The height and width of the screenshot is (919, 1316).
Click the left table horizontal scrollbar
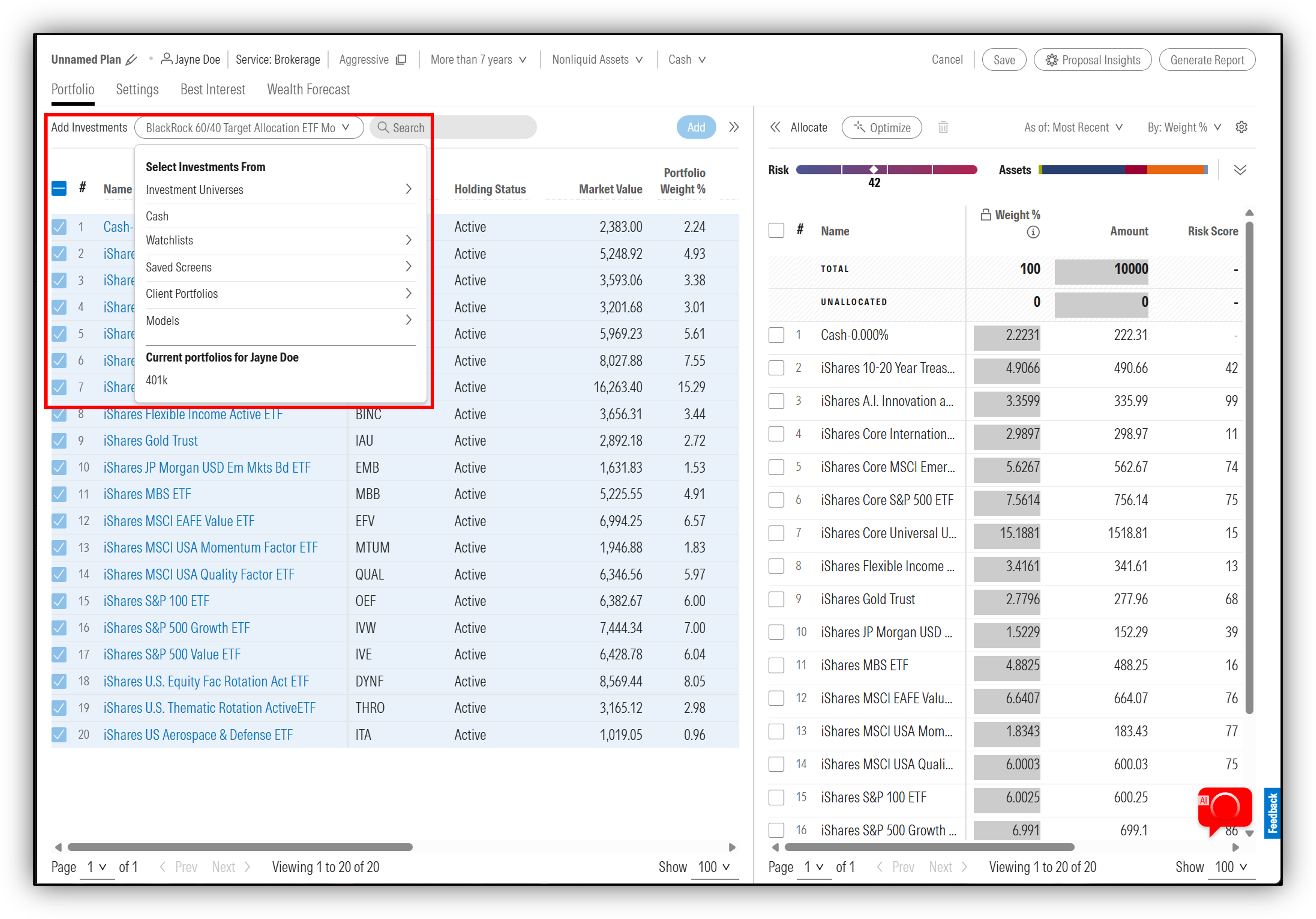coord(240,847)
